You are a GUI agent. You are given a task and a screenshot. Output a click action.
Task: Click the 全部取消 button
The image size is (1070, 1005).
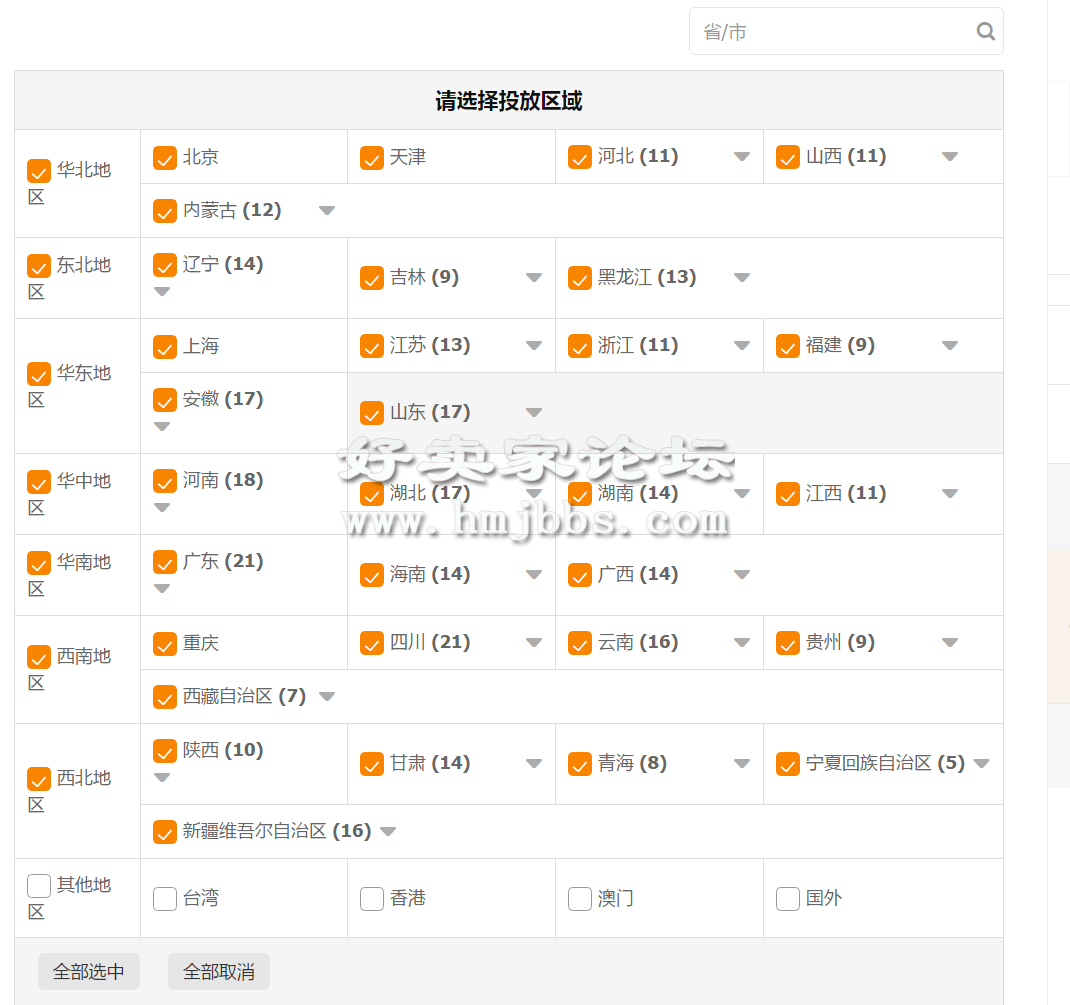(x=218, y=972)
